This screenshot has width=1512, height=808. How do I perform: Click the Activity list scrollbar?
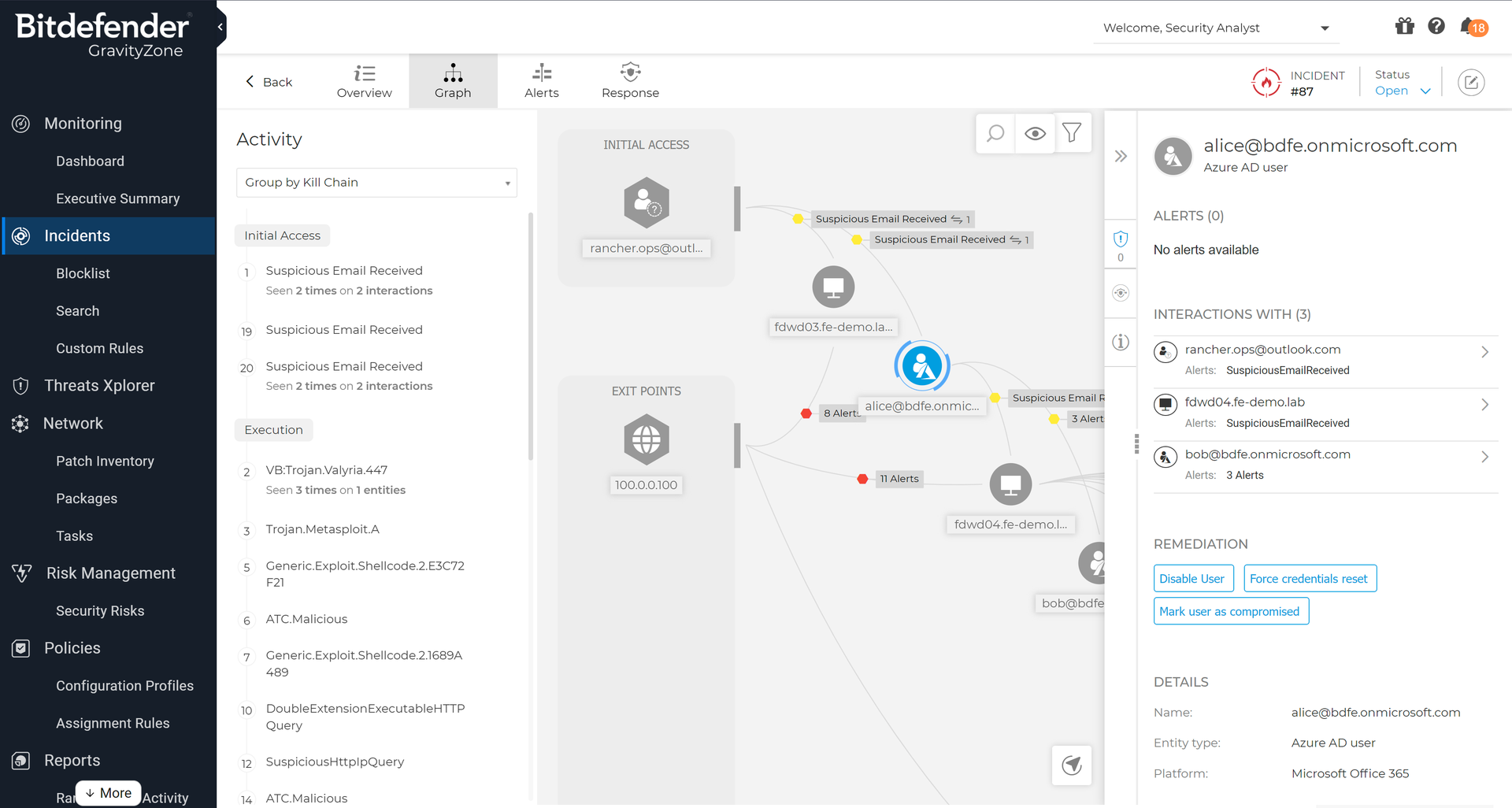[x=530, y=336]
